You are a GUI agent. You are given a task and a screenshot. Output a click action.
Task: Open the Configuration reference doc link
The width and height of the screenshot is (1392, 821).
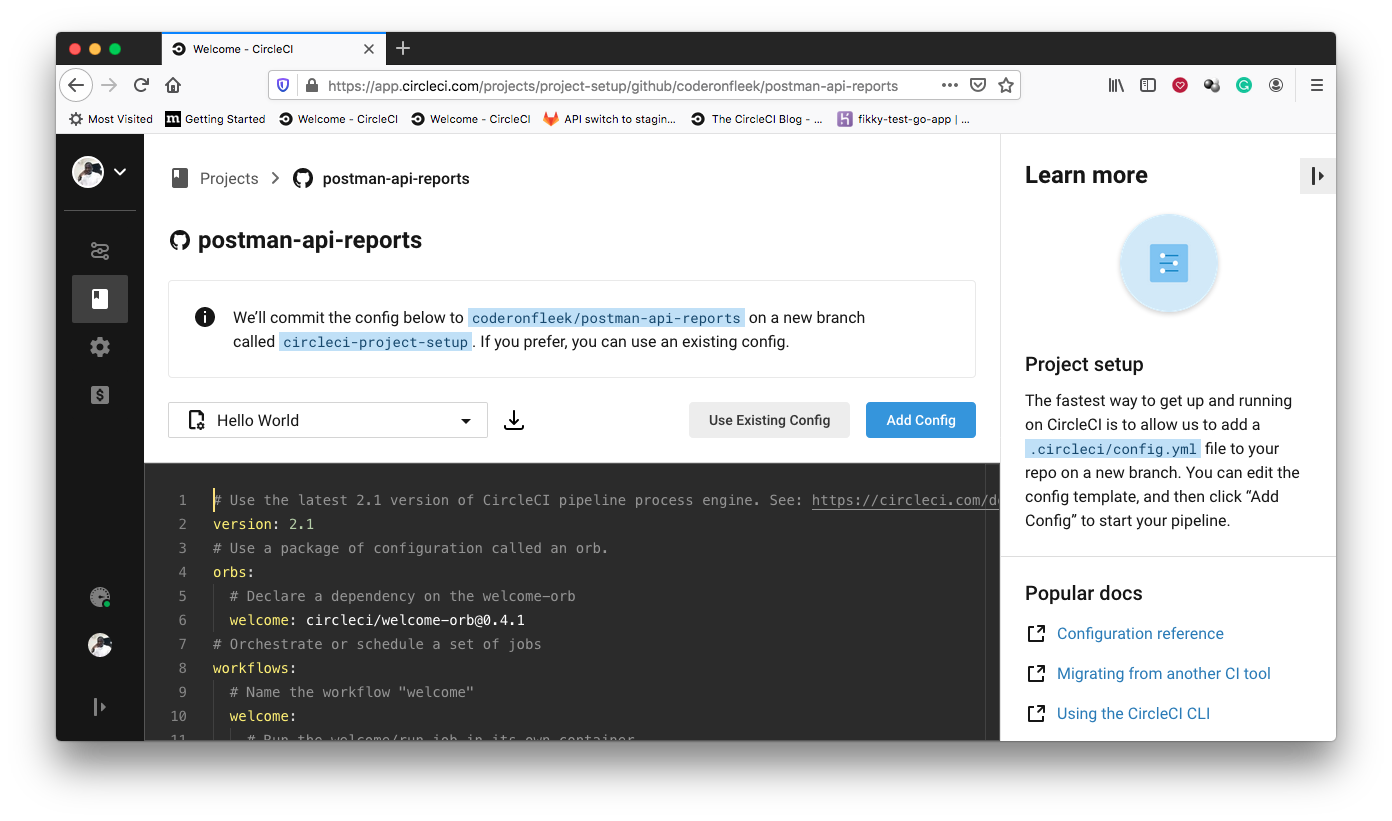point(1140,633)
